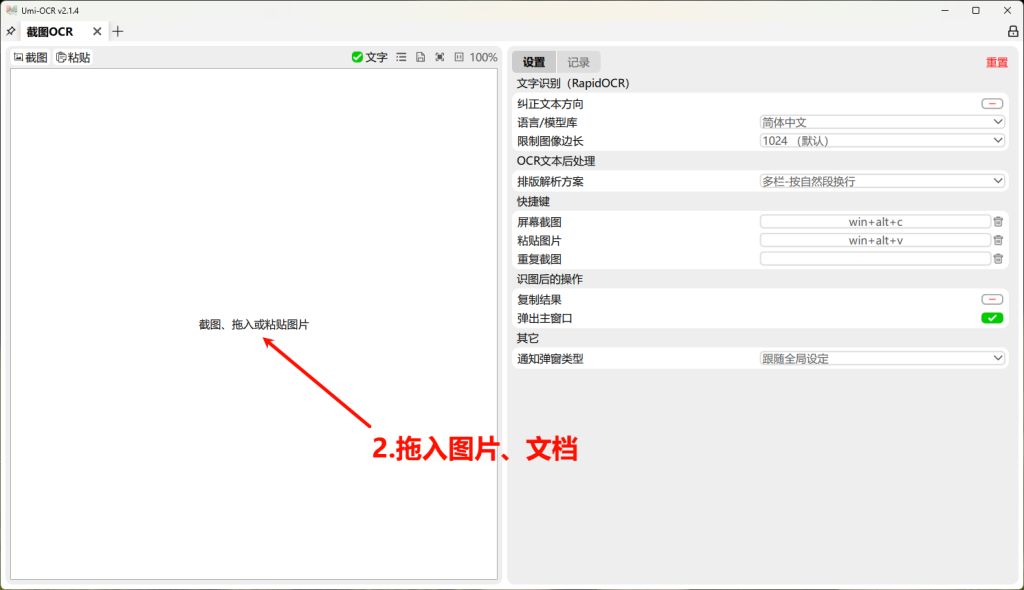The height and width of the screenshot is (590, 1024).
Task: Open the OCR result list view icon
Action: 400,57
